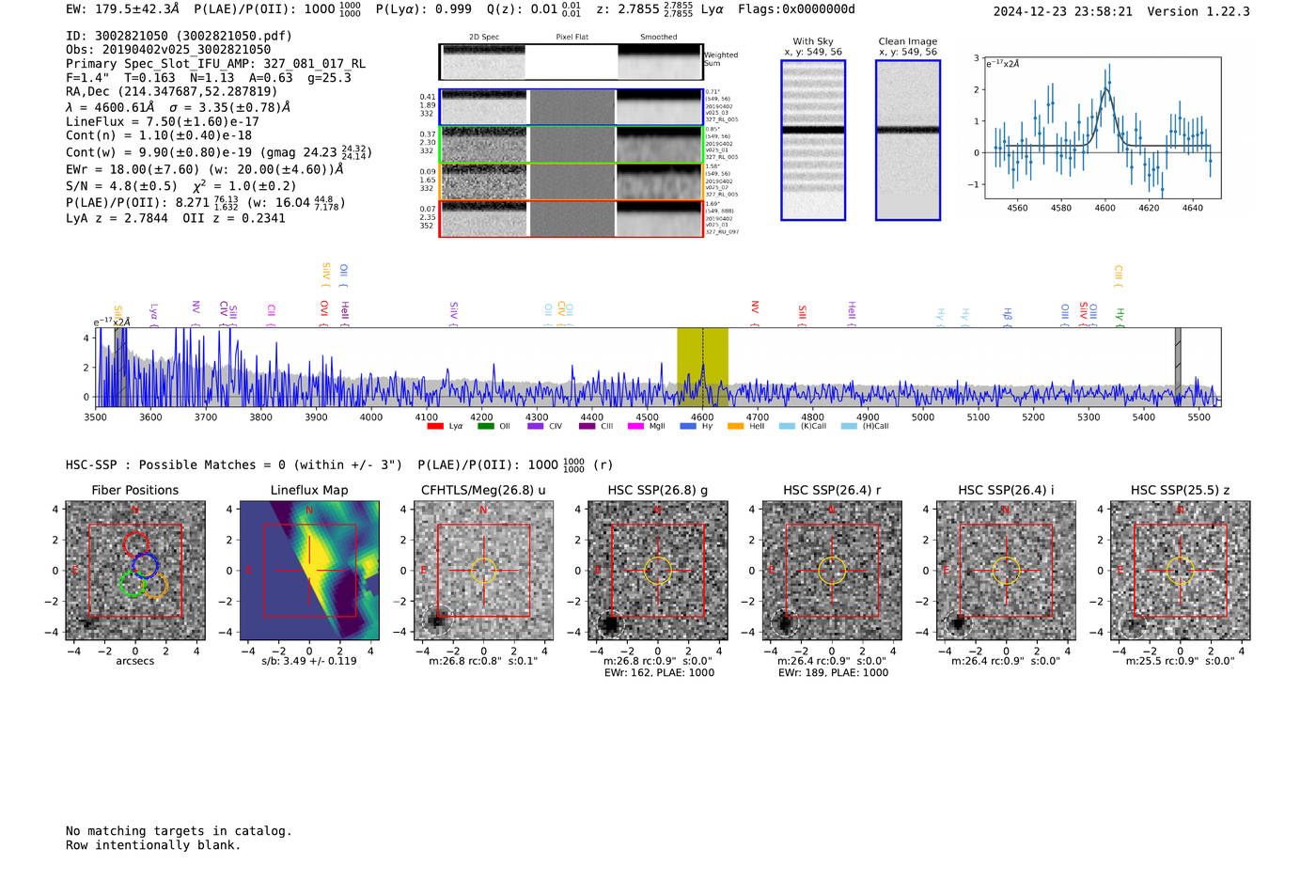1316x896 pixels.
Task: Click the green OII legend swatch
Action: tap(485, 426)
